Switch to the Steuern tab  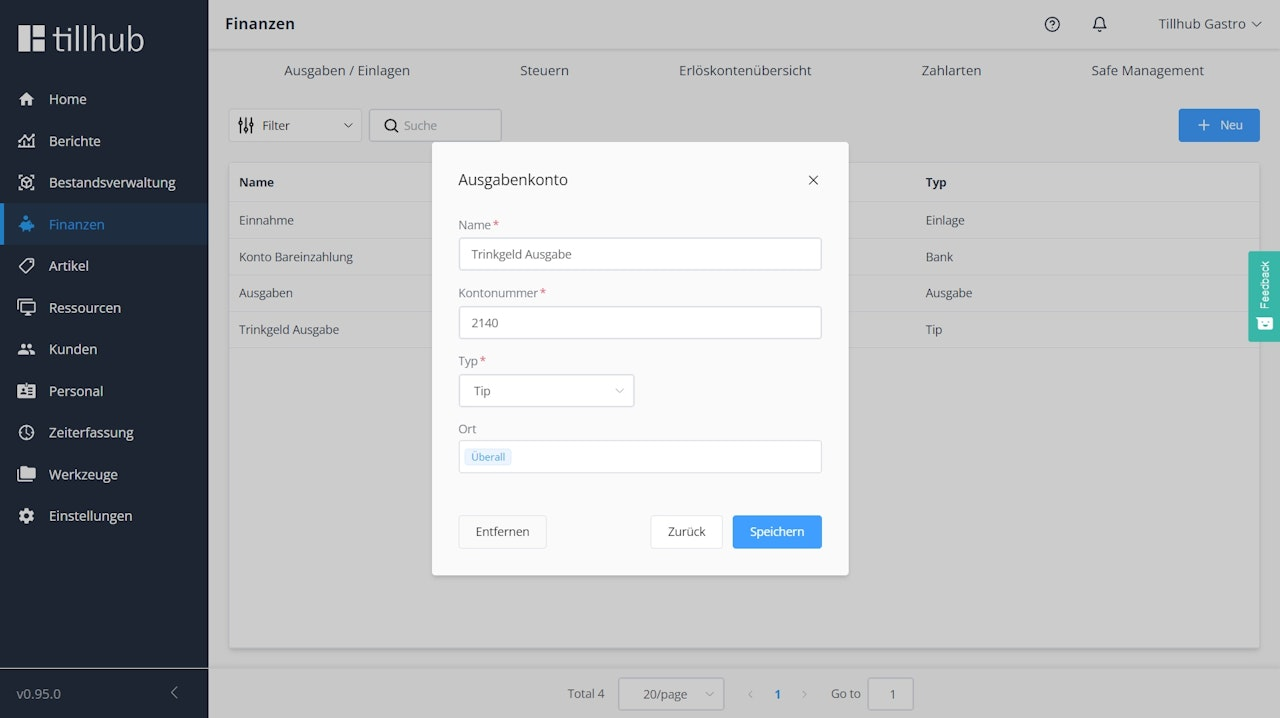[544, 71]
